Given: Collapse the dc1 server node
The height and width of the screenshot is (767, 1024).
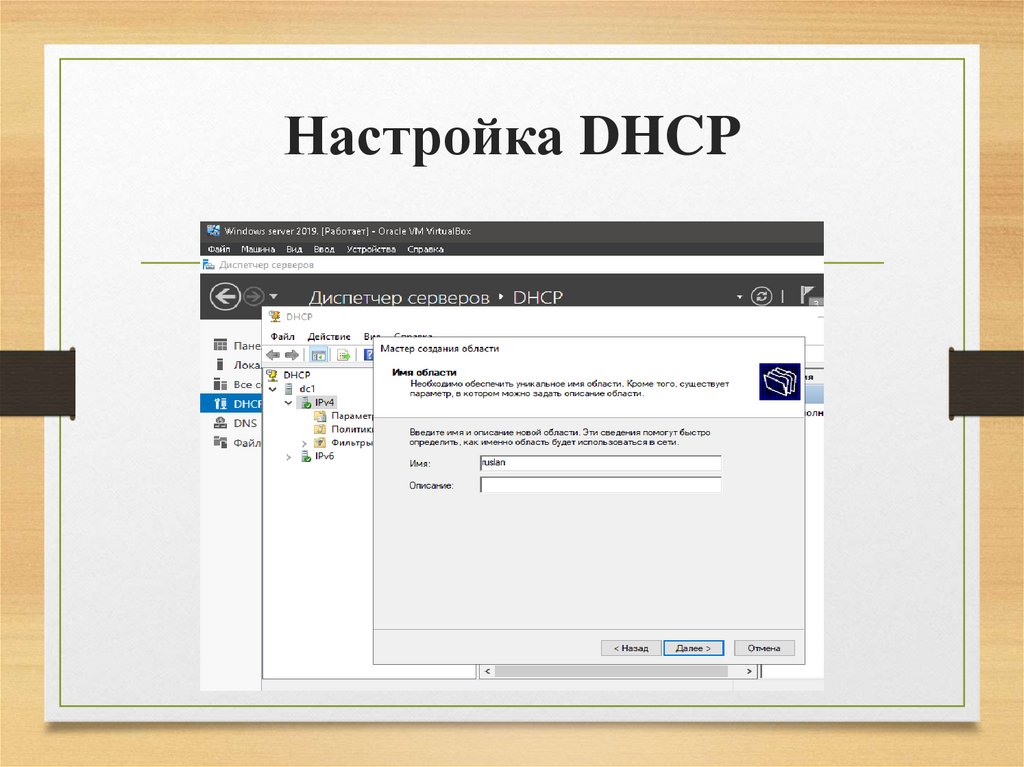Looking at the screenshot, I should point(273,389).
